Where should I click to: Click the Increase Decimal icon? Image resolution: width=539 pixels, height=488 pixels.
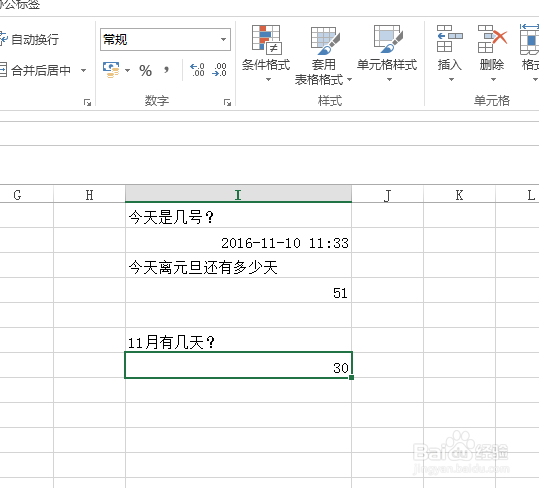[x=197, y=70]
